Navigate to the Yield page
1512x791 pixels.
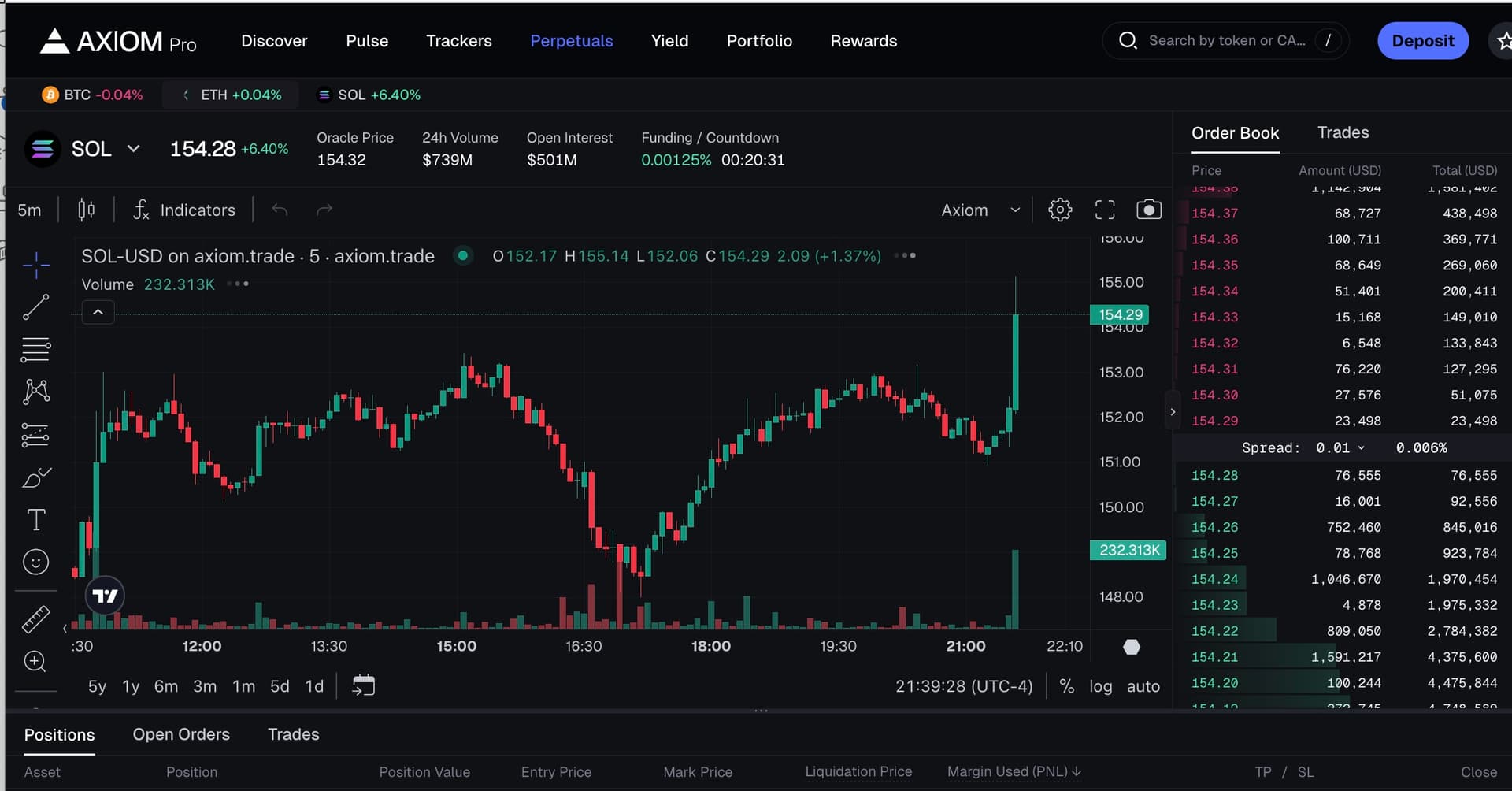(670, 41)
